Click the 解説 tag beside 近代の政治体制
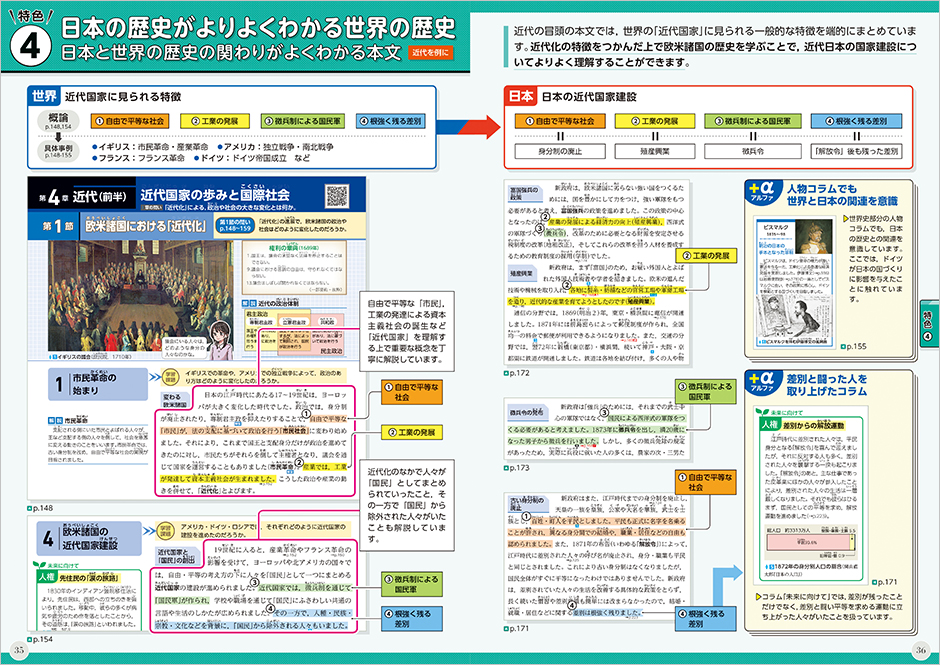This screenshot has height=665, width=940. pos(248,303)
